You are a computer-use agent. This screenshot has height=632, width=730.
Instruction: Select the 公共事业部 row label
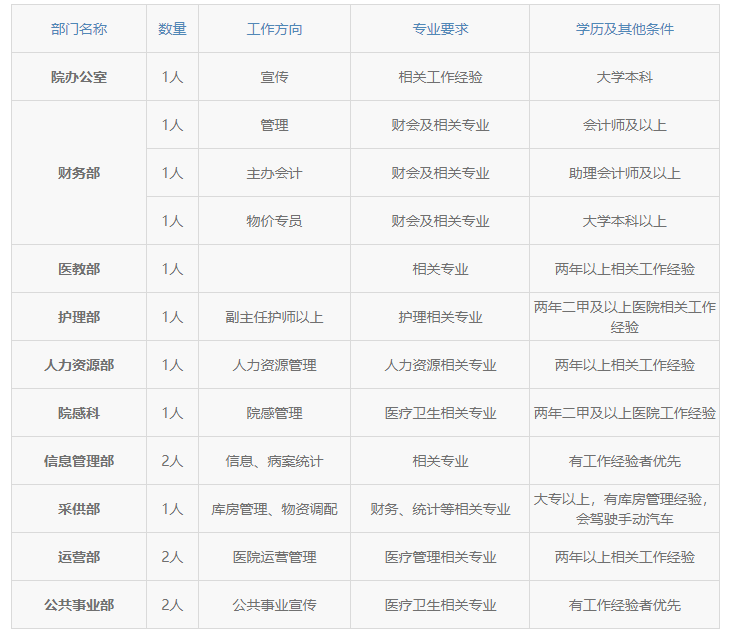pos(79,605)
